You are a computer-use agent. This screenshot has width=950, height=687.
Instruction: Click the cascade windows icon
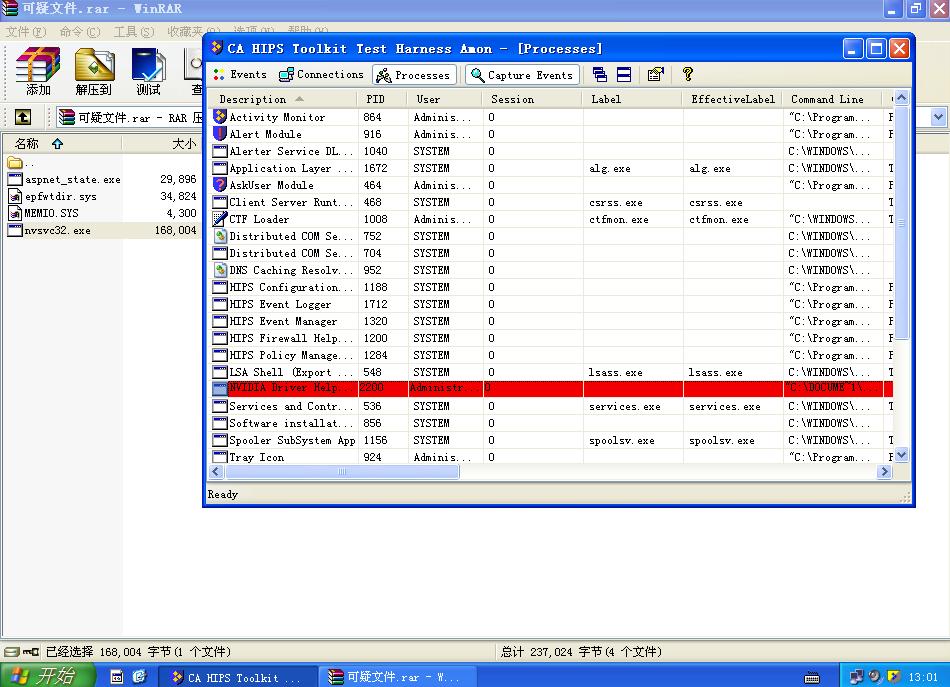point(600,75)
